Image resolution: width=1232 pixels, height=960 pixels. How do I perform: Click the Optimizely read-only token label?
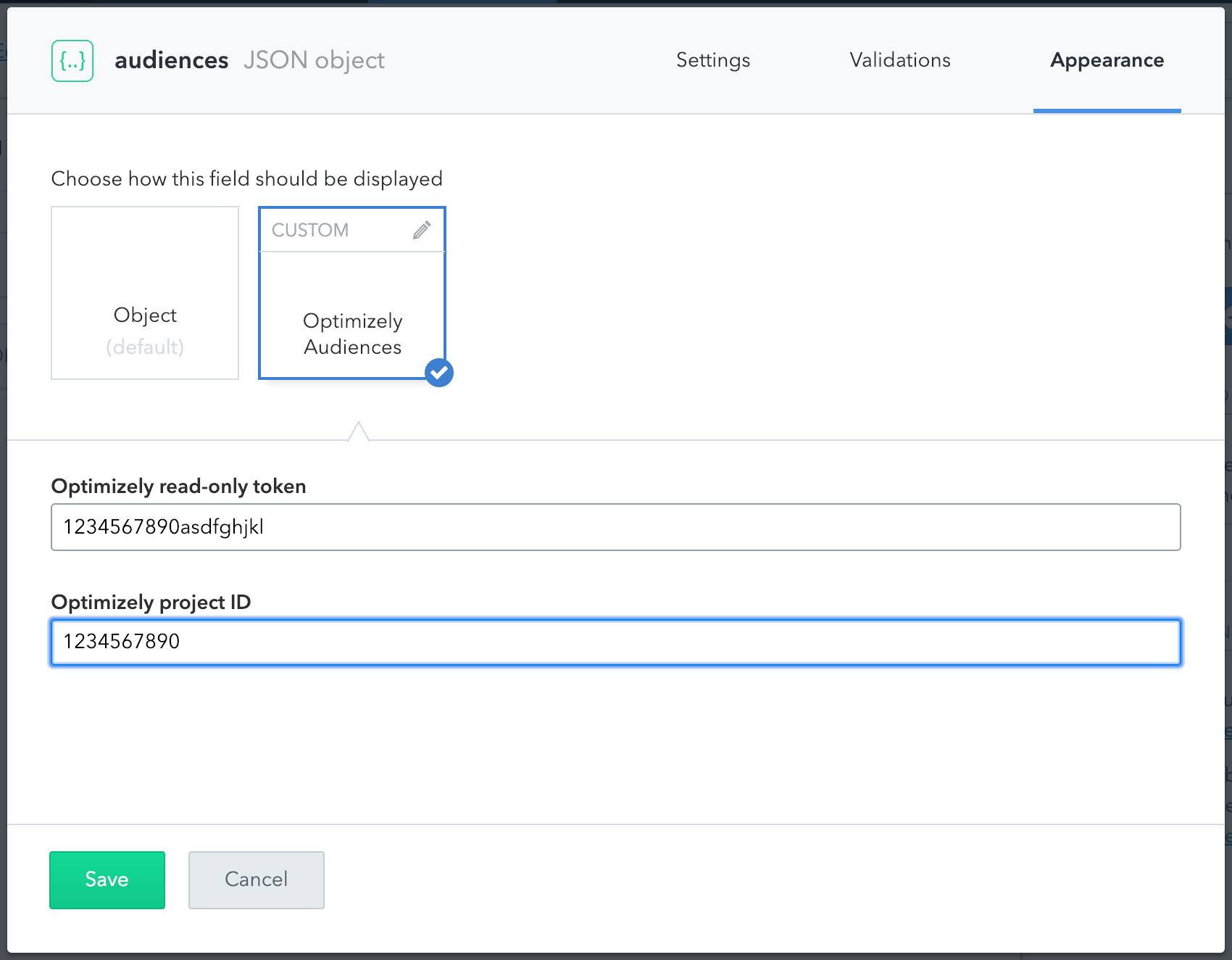click(178, 487)
